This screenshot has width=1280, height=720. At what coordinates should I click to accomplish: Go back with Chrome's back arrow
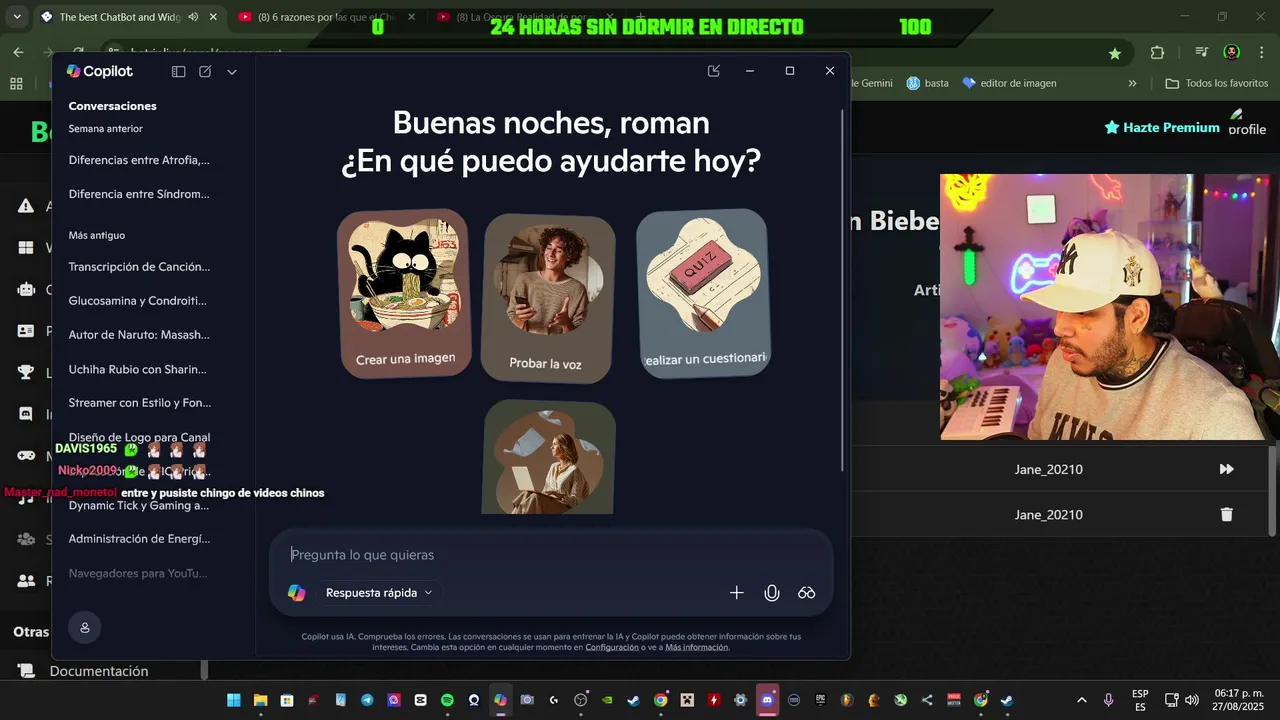coord(18,53)
